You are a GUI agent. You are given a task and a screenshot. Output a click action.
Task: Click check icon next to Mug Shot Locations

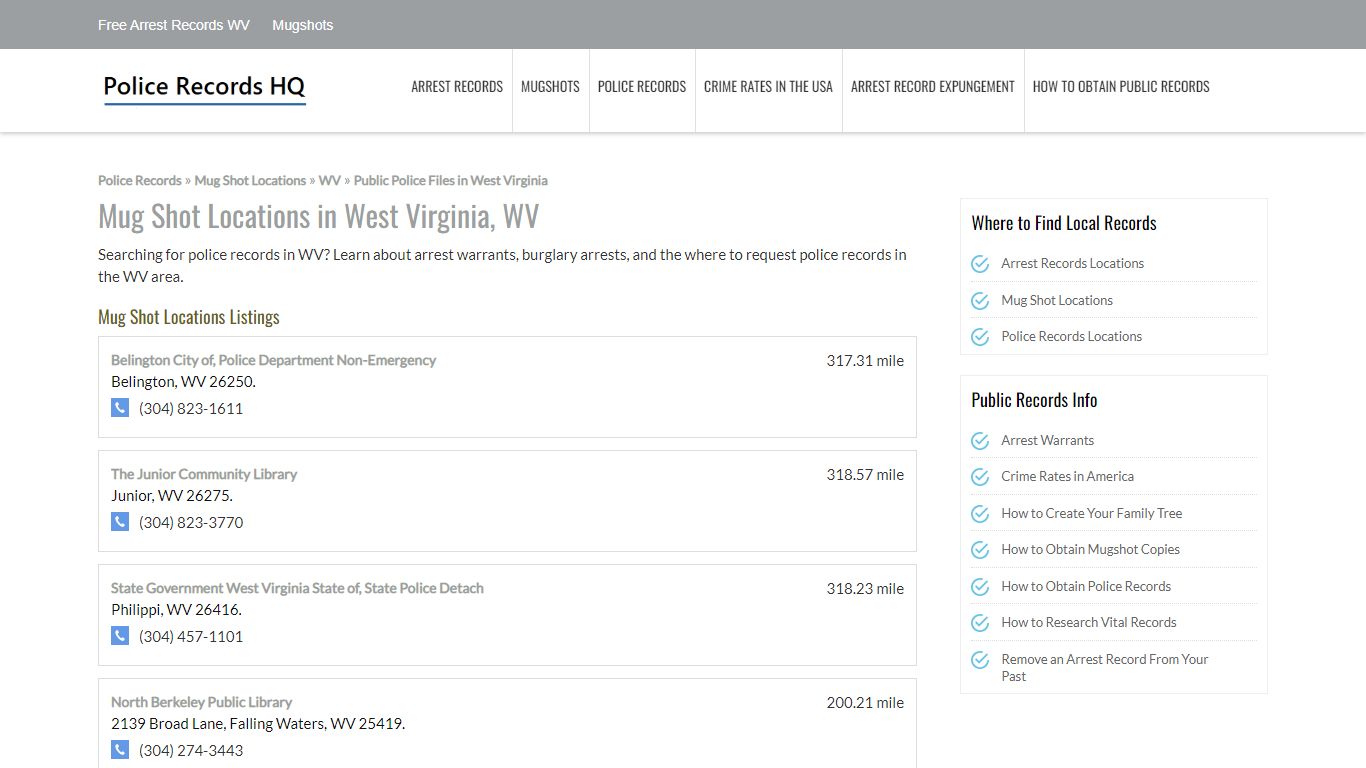click(x=980, y=300)
